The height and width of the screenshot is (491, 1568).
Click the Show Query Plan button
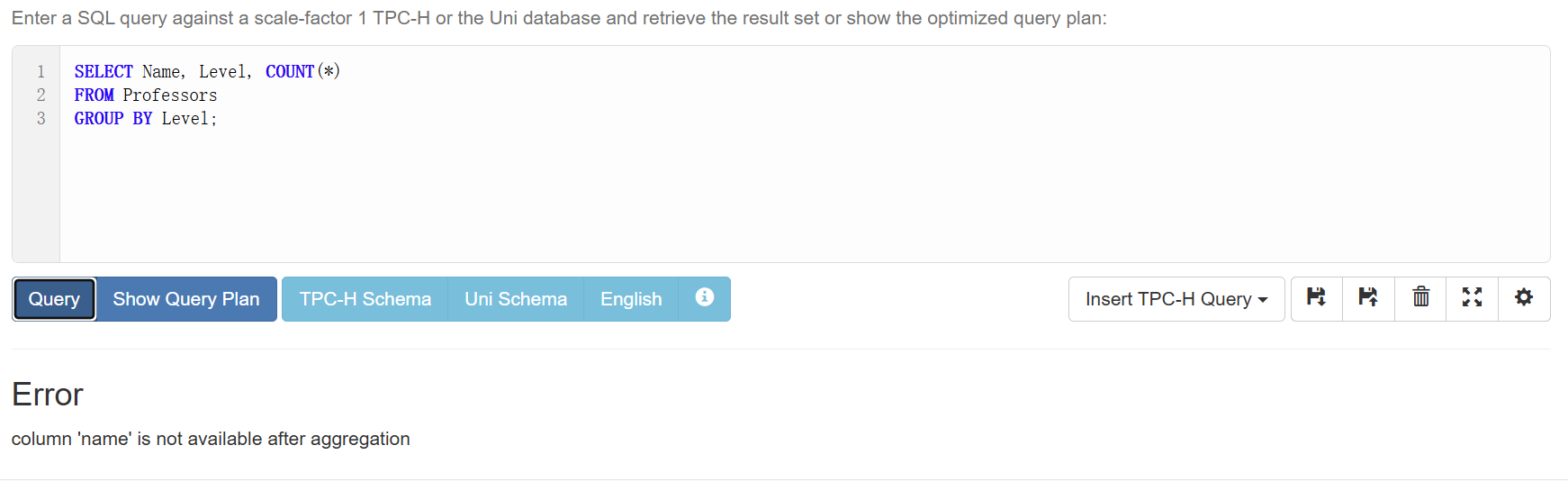pos(186,299)
